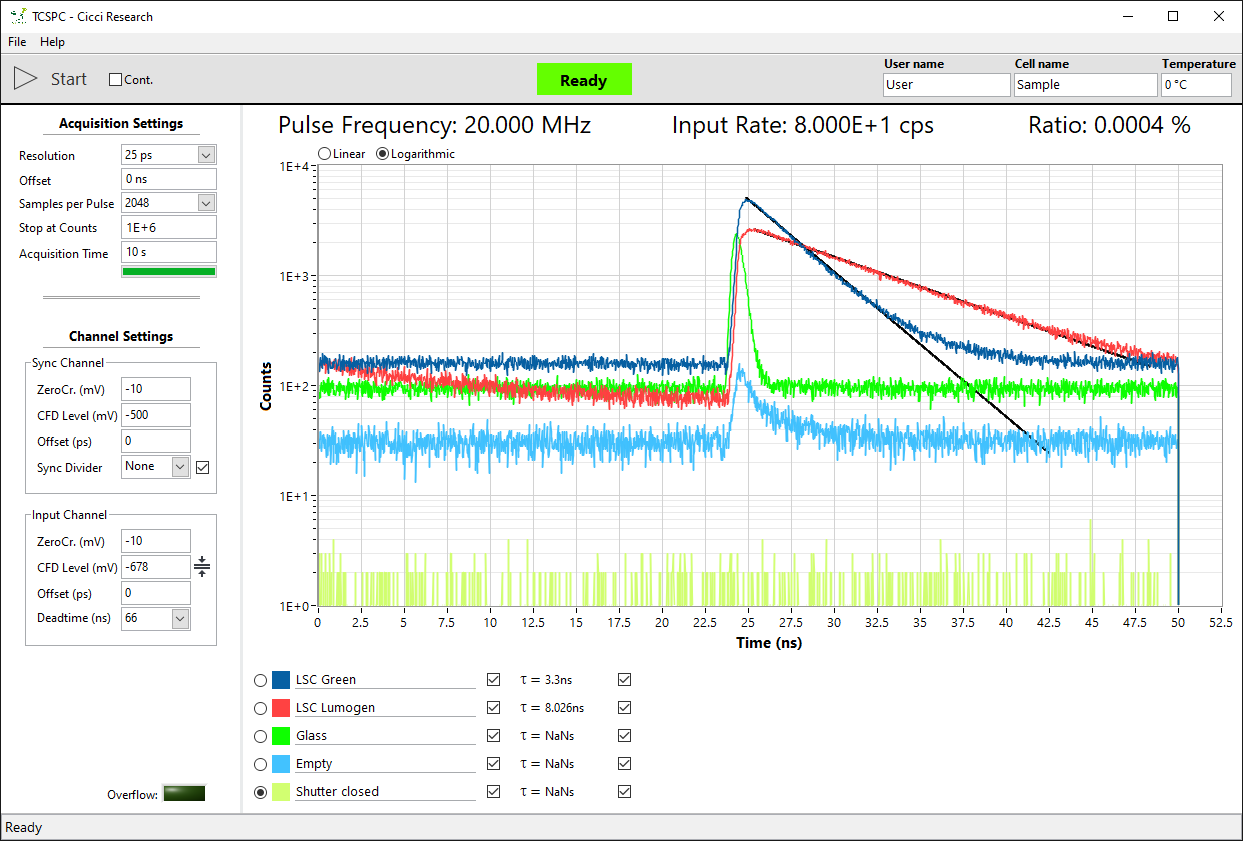Click the Input Rate: 8.000E+1 cps readout
This screenshot has width=1243, height=841.
803,125
